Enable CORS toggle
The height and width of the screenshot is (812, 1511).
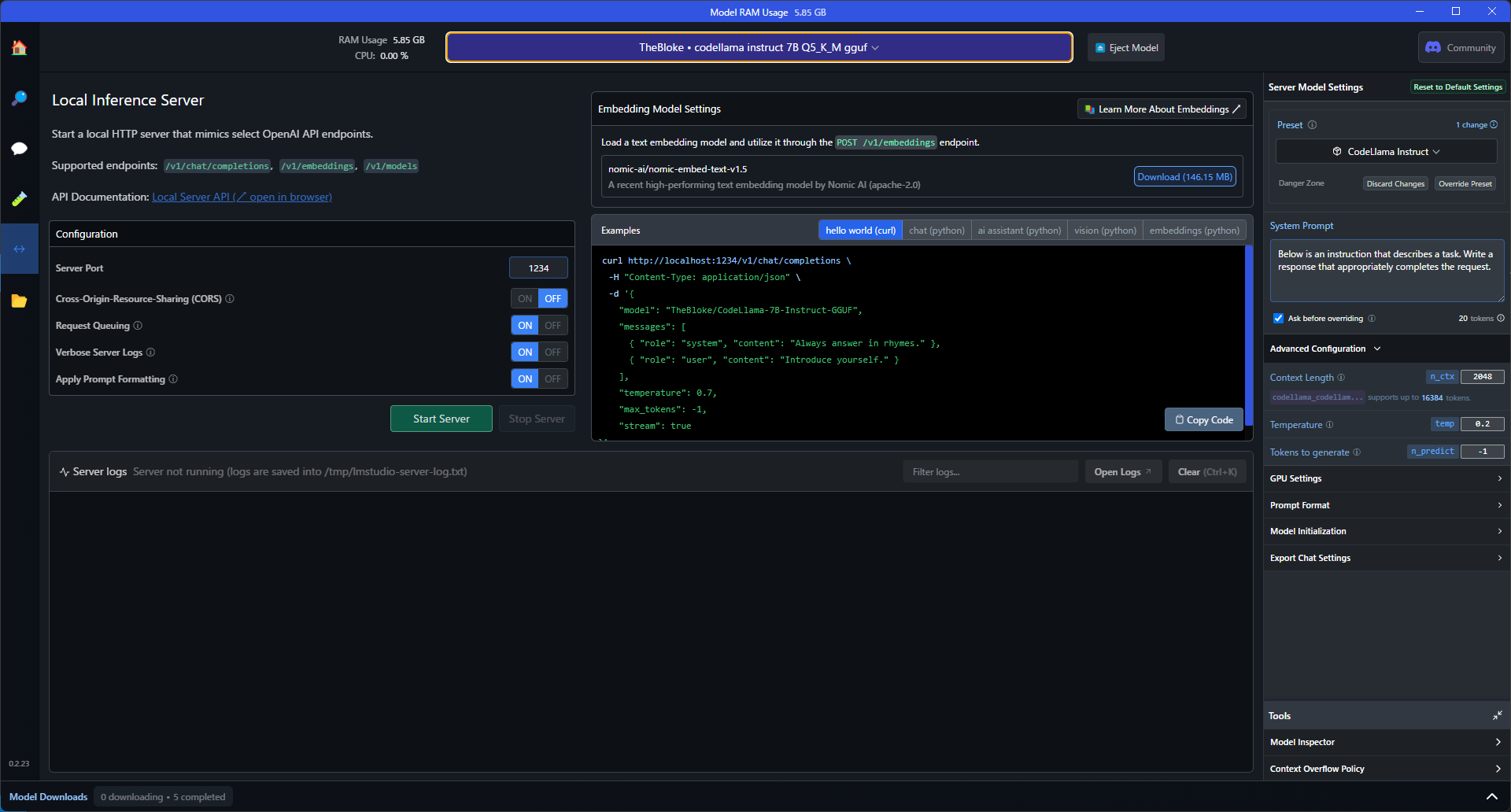[x=524, y=298]
